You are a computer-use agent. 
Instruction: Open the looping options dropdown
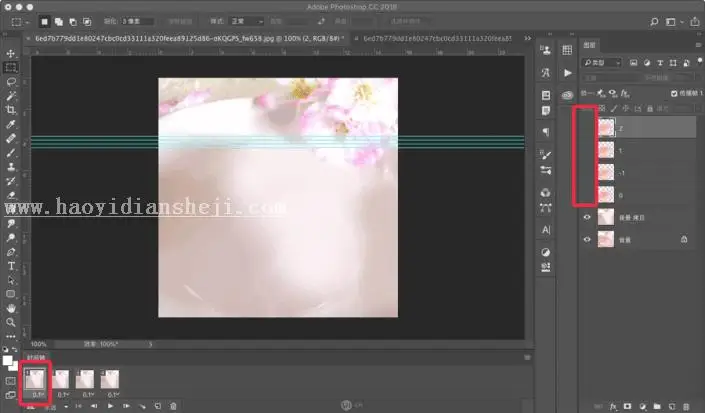(55, 407)
